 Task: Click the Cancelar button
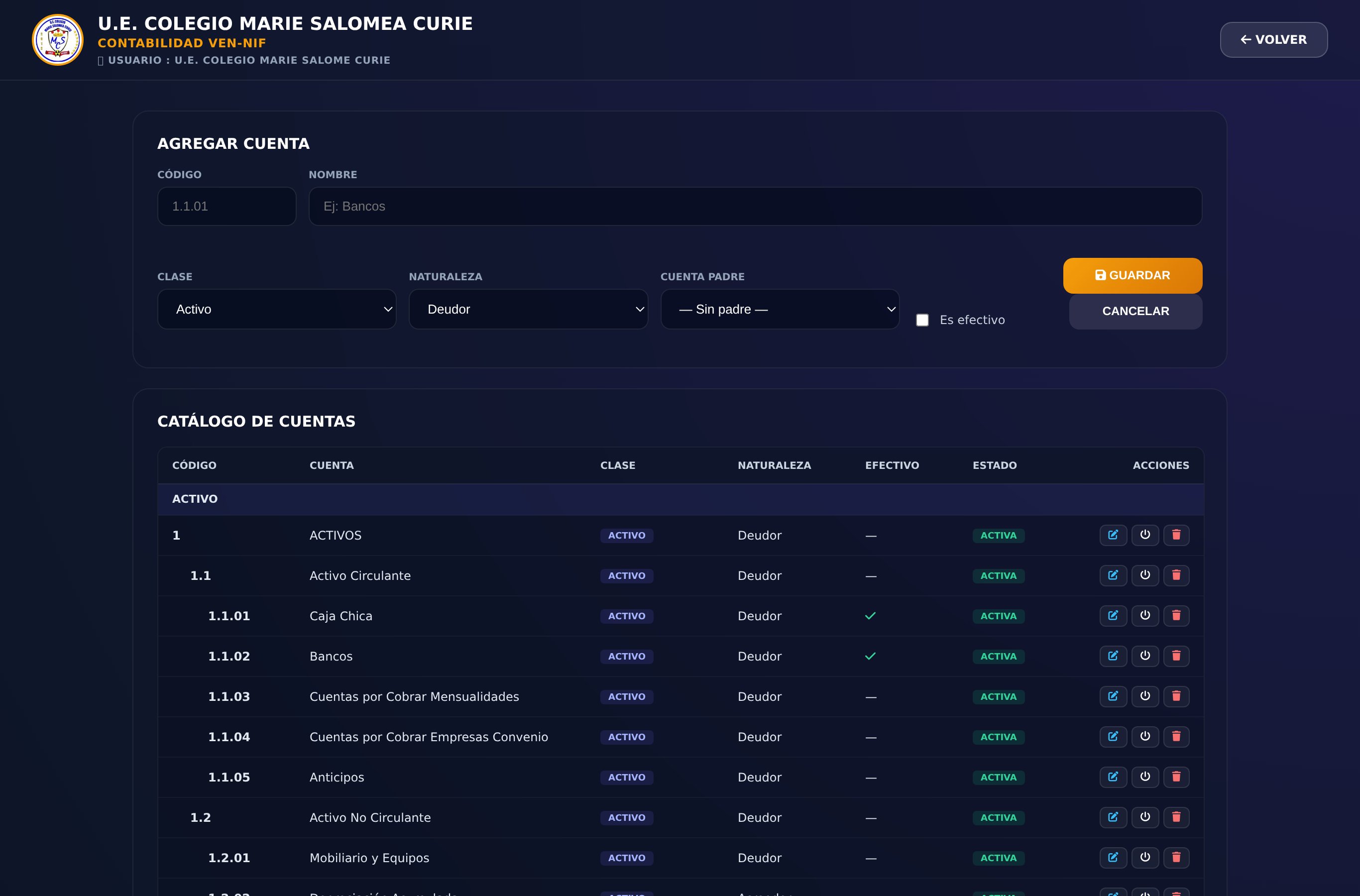[x=1135, y=312]
